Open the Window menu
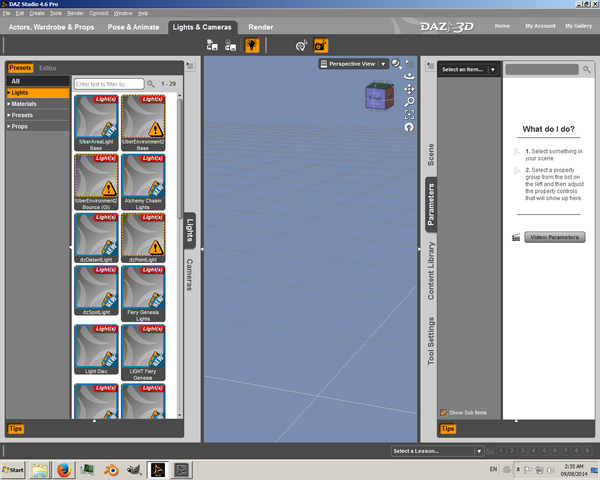Image resolution: width=600 pixels, height=480 pixels. [x=123, y=13]
